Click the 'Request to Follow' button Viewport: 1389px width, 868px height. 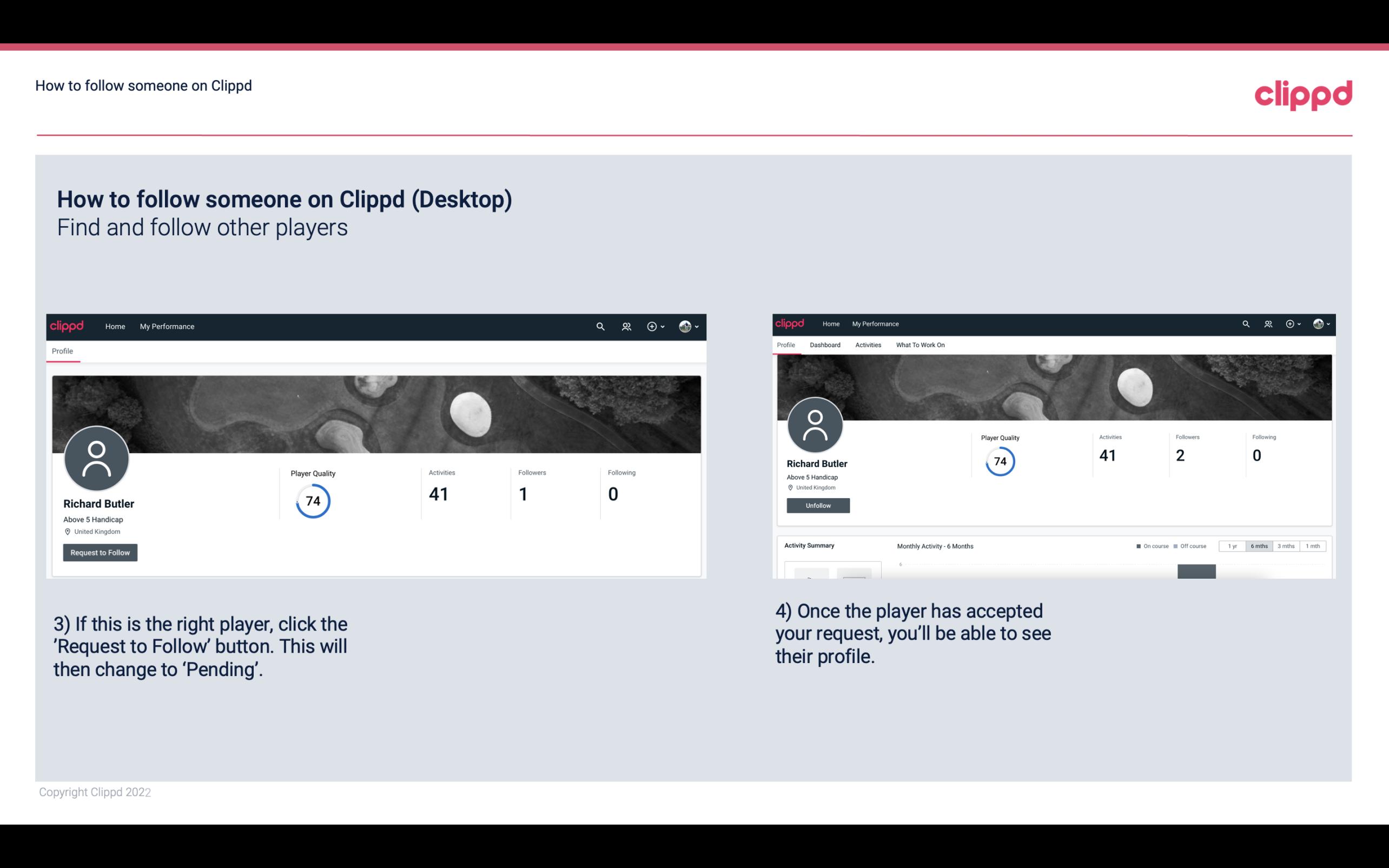[100, 552]
